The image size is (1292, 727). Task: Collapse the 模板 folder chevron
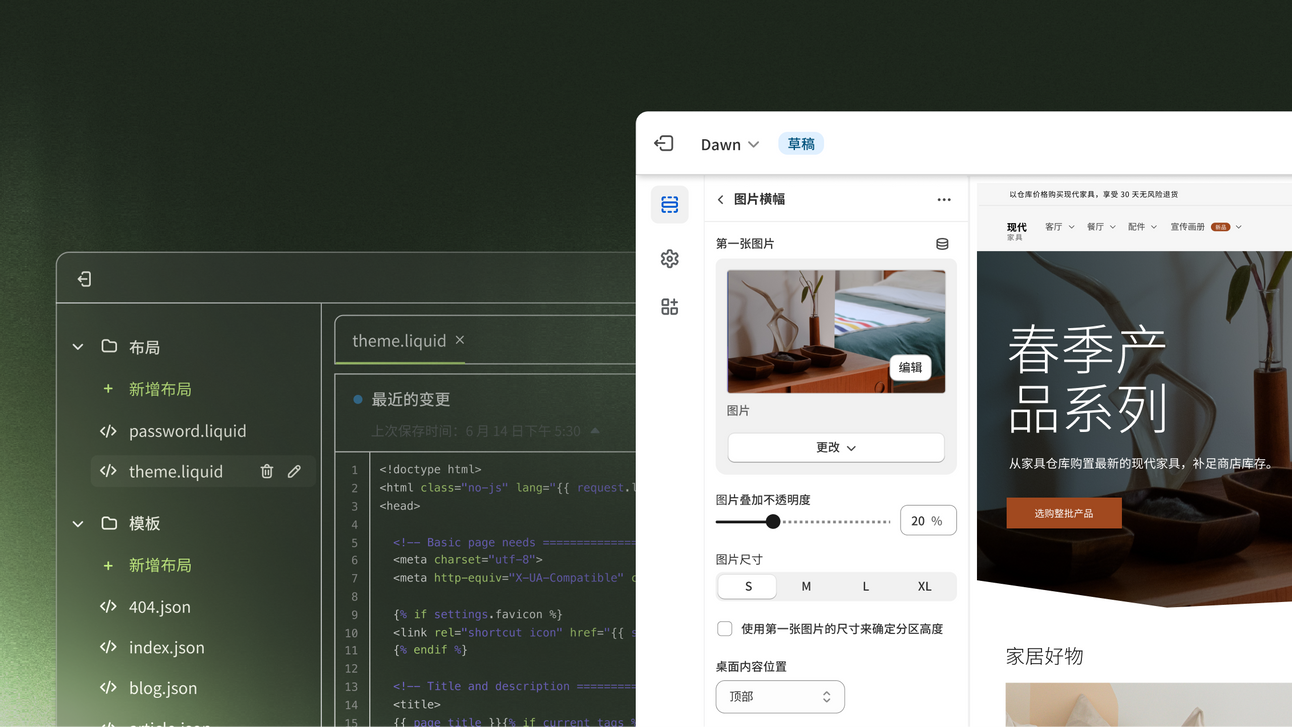tap(78, 523)
